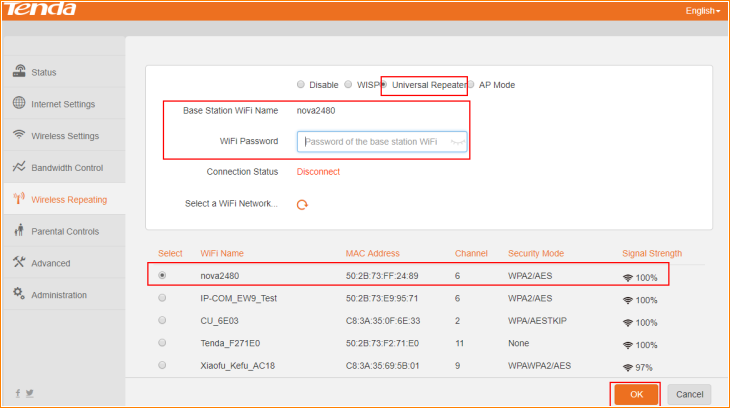Screen dimensions: 730x408
Task: Click the Wireless Settings WiFi icon
Action: [x=18, y=136]
